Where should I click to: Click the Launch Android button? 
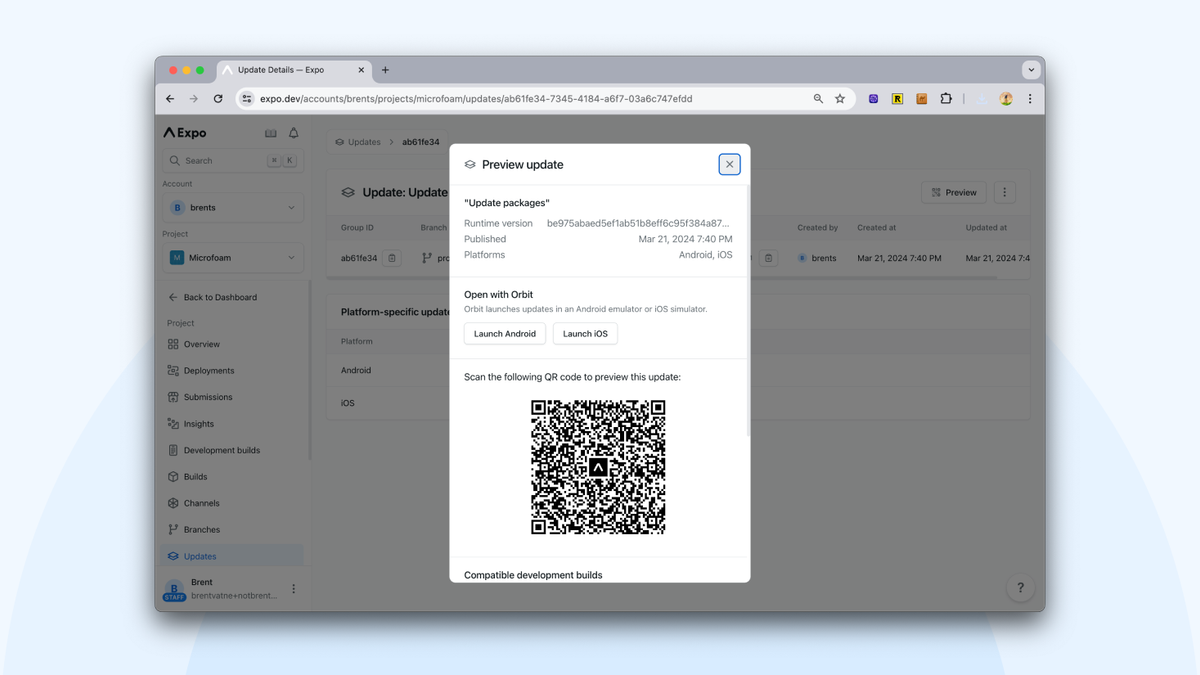pyautogui.click(x=504, y=333)
